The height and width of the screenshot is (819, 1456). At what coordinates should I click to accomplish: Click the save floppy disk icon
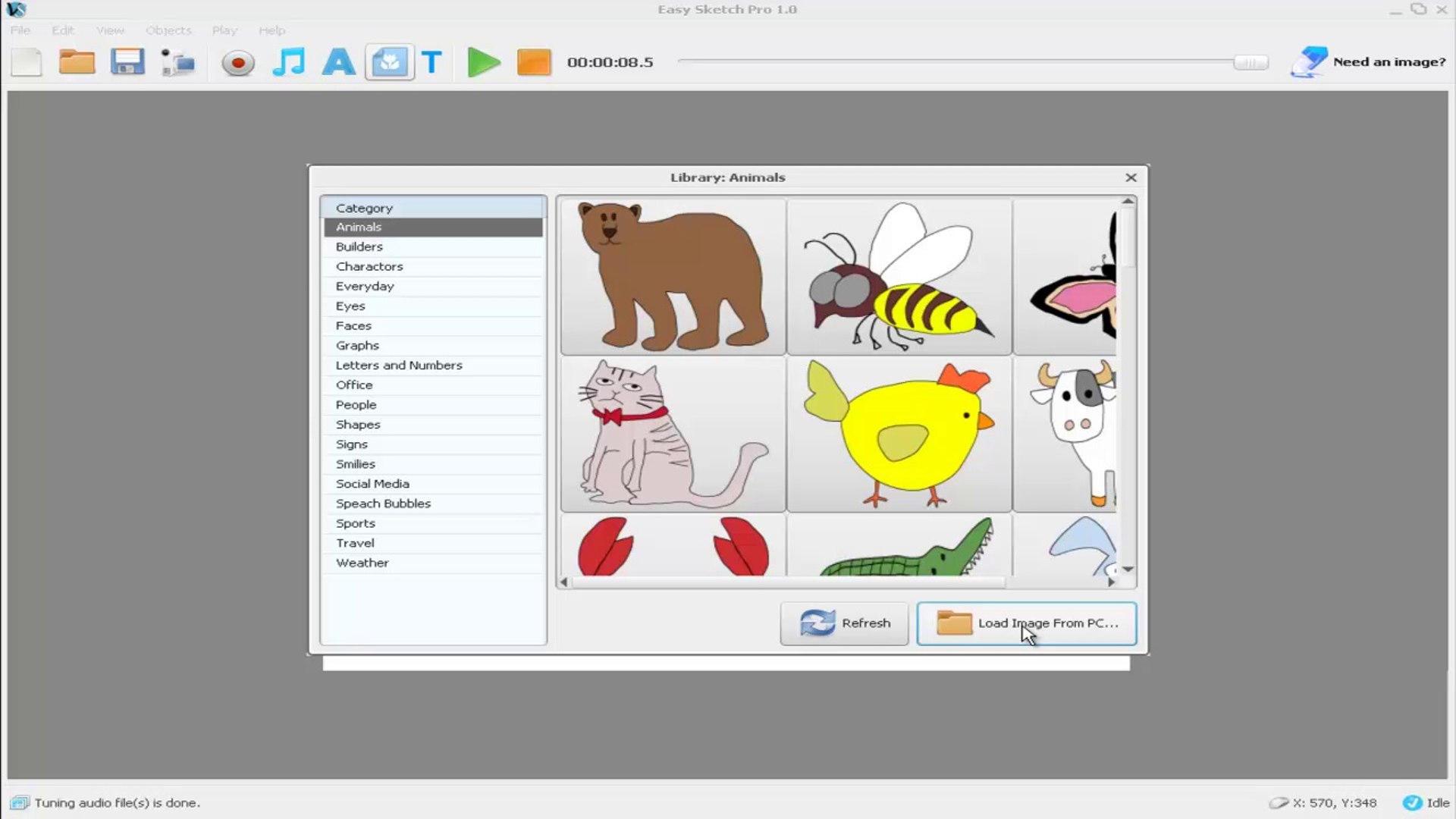pyautogui.click(x=127, y=62)
